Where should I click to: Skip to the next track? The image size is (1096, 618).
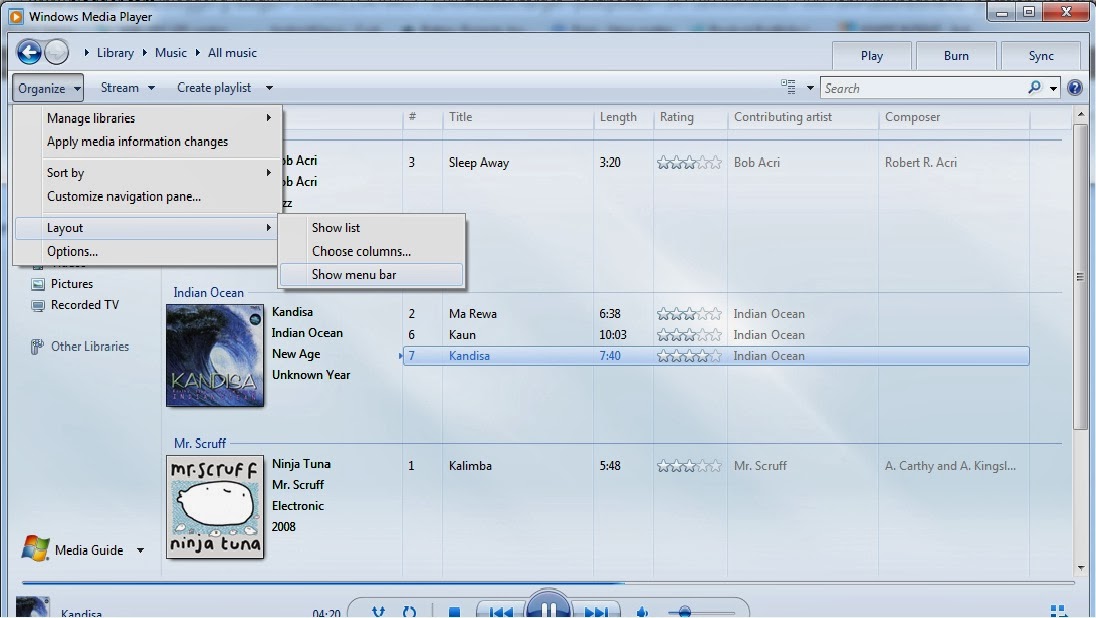coord(596,612)
